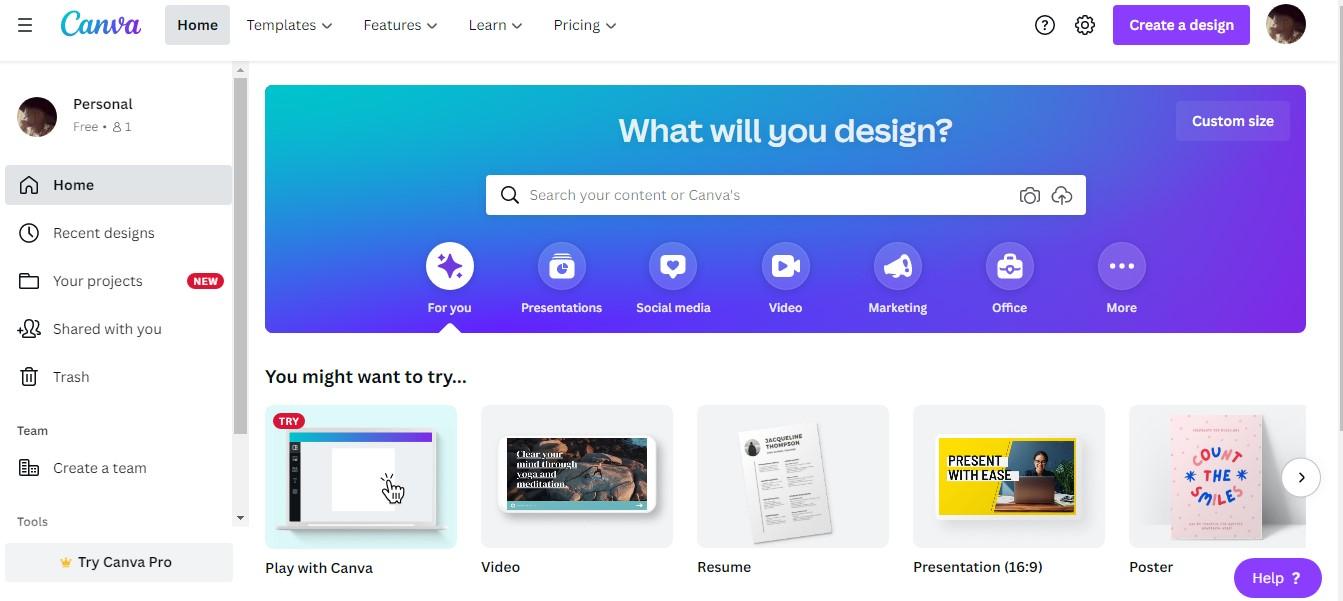The width and height of the screenshot is (1343, 601).
Task: Expand the Features dropdown menu
Action: click(x=400, y=25)
